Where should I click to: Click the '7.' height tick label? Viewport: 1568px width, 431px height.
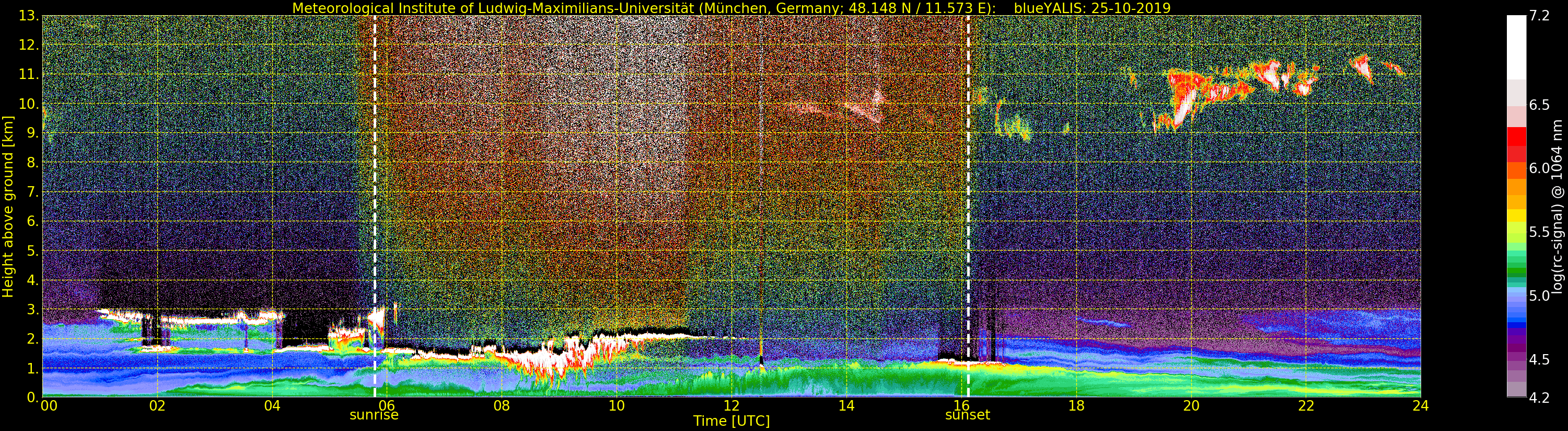[x=32, y=192]
